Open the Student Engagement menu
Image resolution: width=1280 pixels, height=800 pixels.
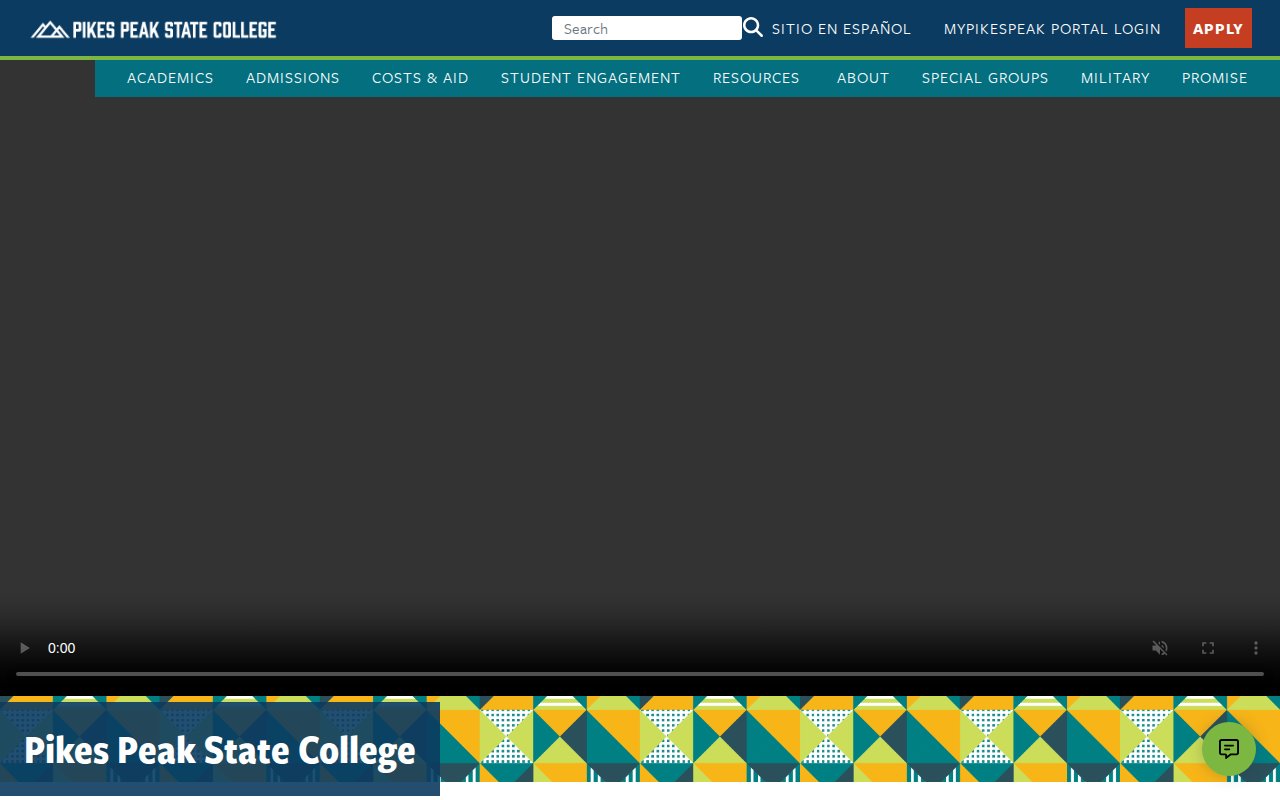(590, 78)
